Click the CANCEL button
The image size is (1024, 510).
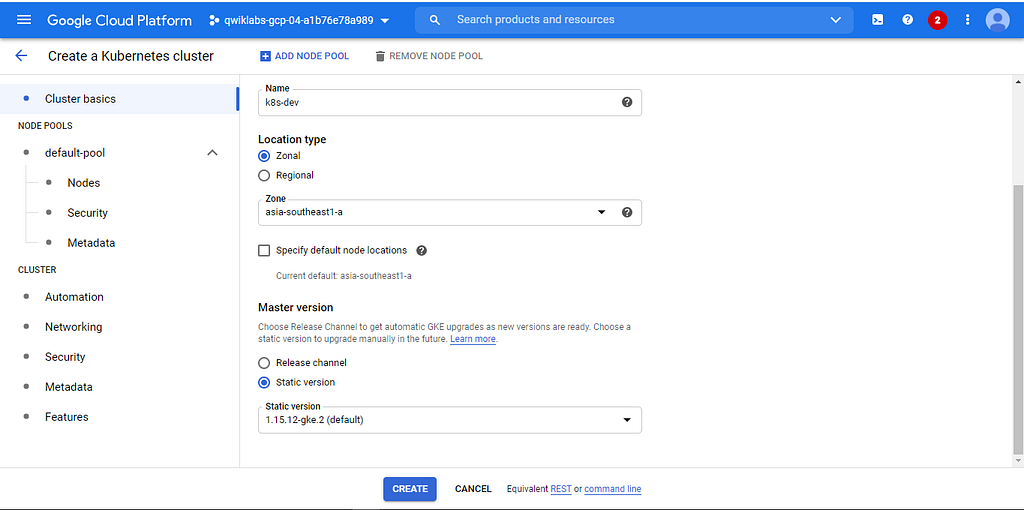(473, 488)
